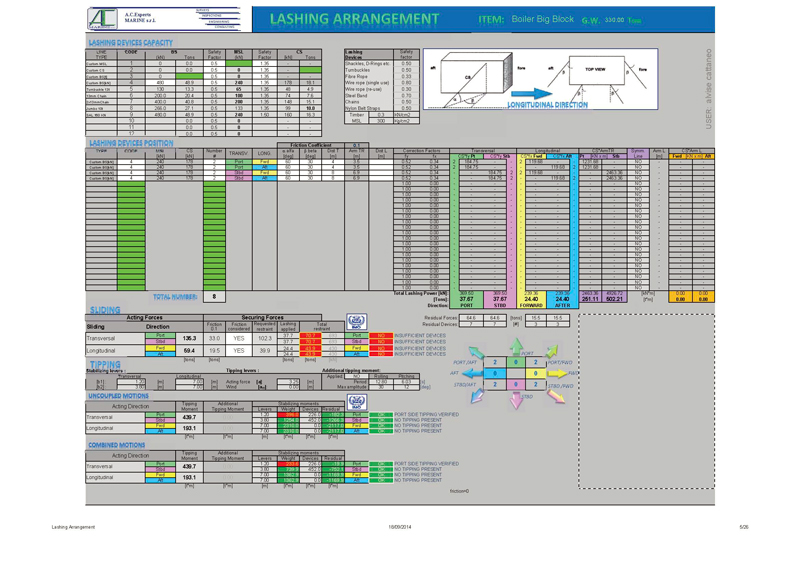Select the PORT/FWD corner cell showing 2
The image size is (800, 565).
pyautogui.click(x=536, y=362)
